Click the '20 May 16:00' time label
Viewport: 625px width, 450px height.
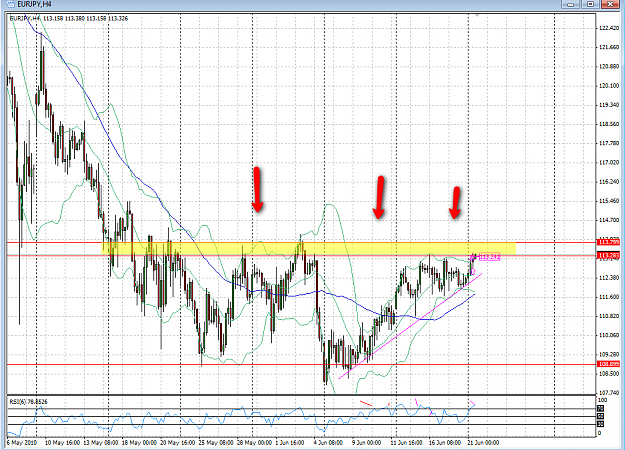178,442
